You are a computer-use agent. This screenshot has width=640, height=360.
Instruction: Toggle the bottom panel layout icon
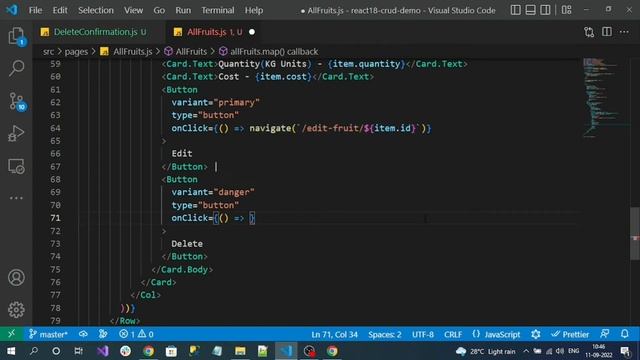[x=530, y=10]
